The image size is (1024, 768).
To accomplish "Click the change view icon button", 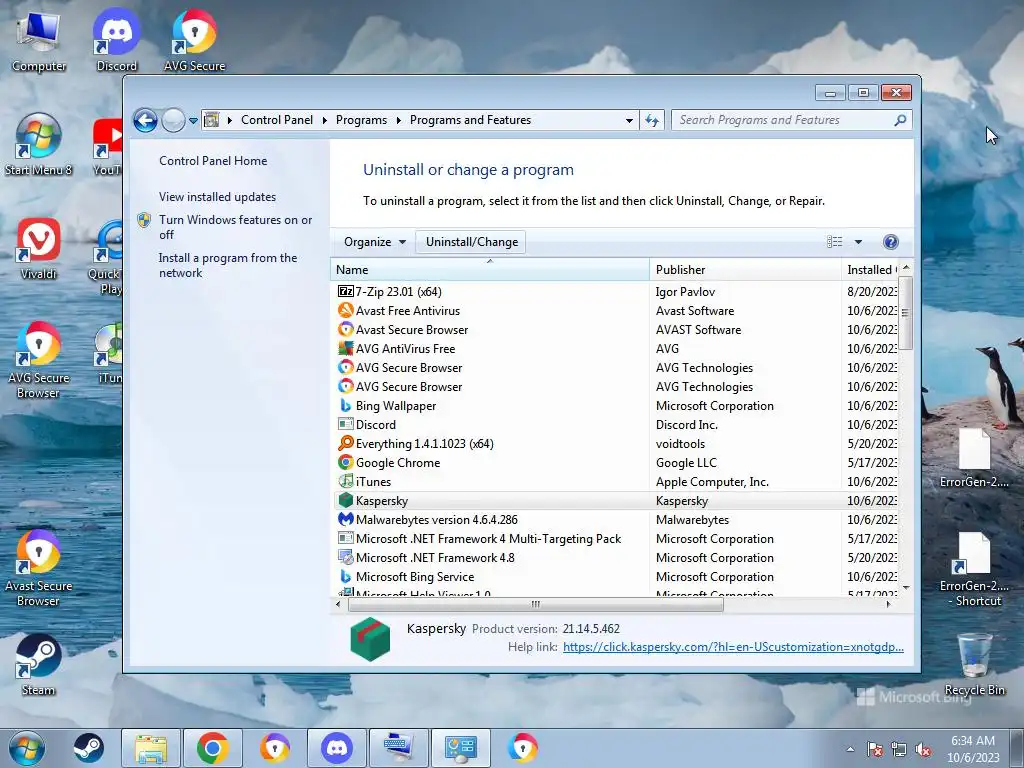I will click(x=834, y=242).
